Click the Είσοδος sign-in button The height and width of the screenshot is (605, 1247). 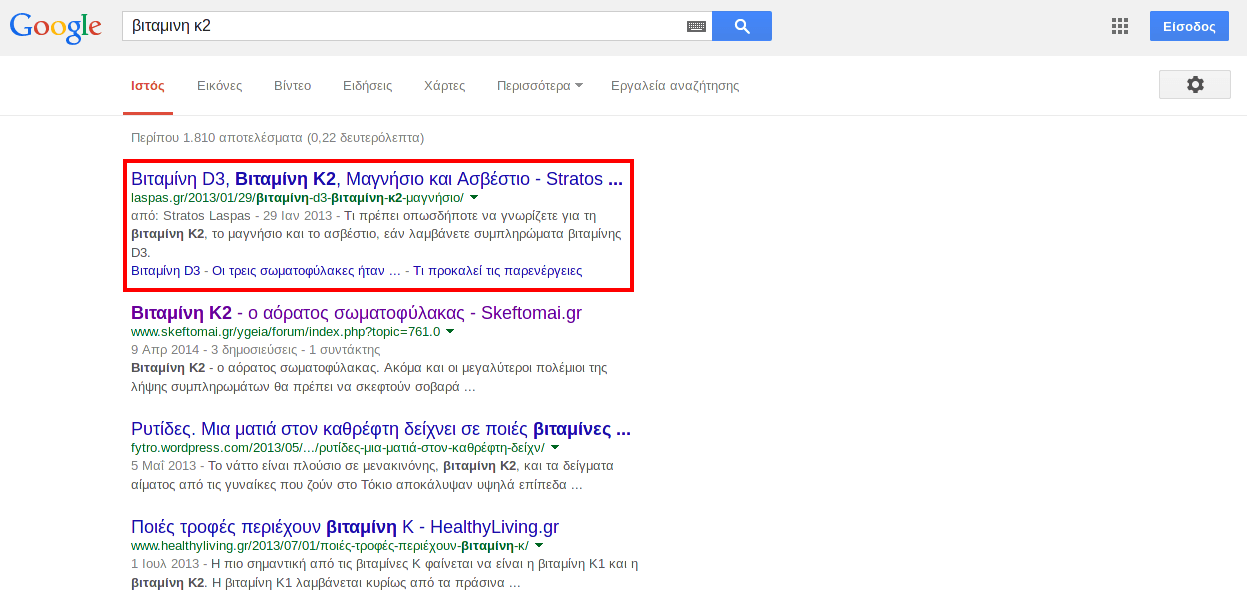[x=1189, y=26]
